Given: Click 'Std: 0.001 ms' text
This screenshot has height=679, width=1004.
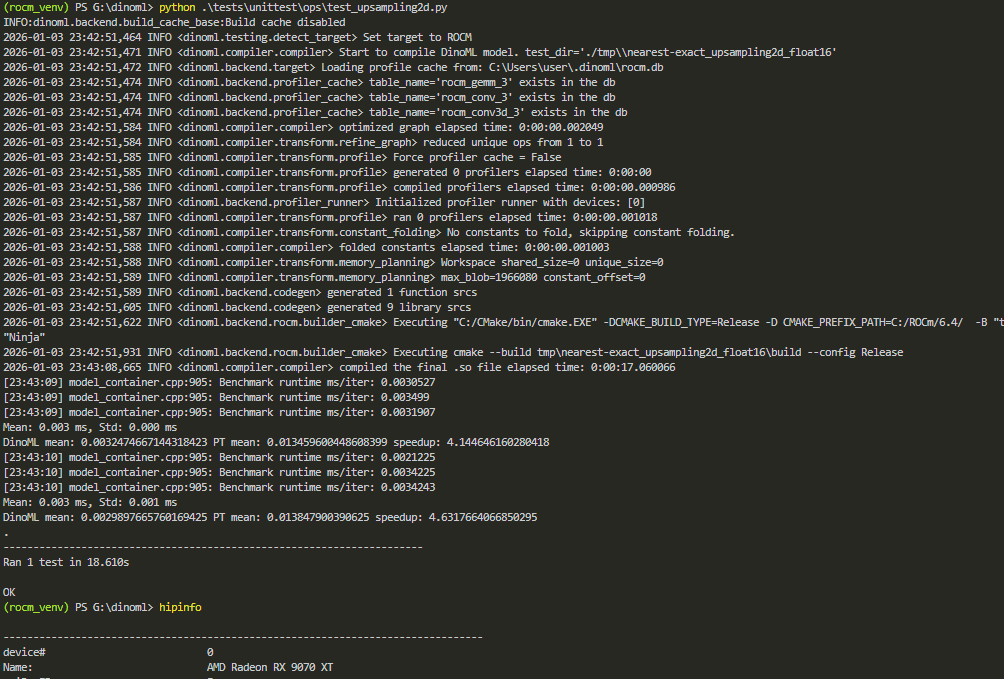Looking at the screenshot, I should click(138, 503).
